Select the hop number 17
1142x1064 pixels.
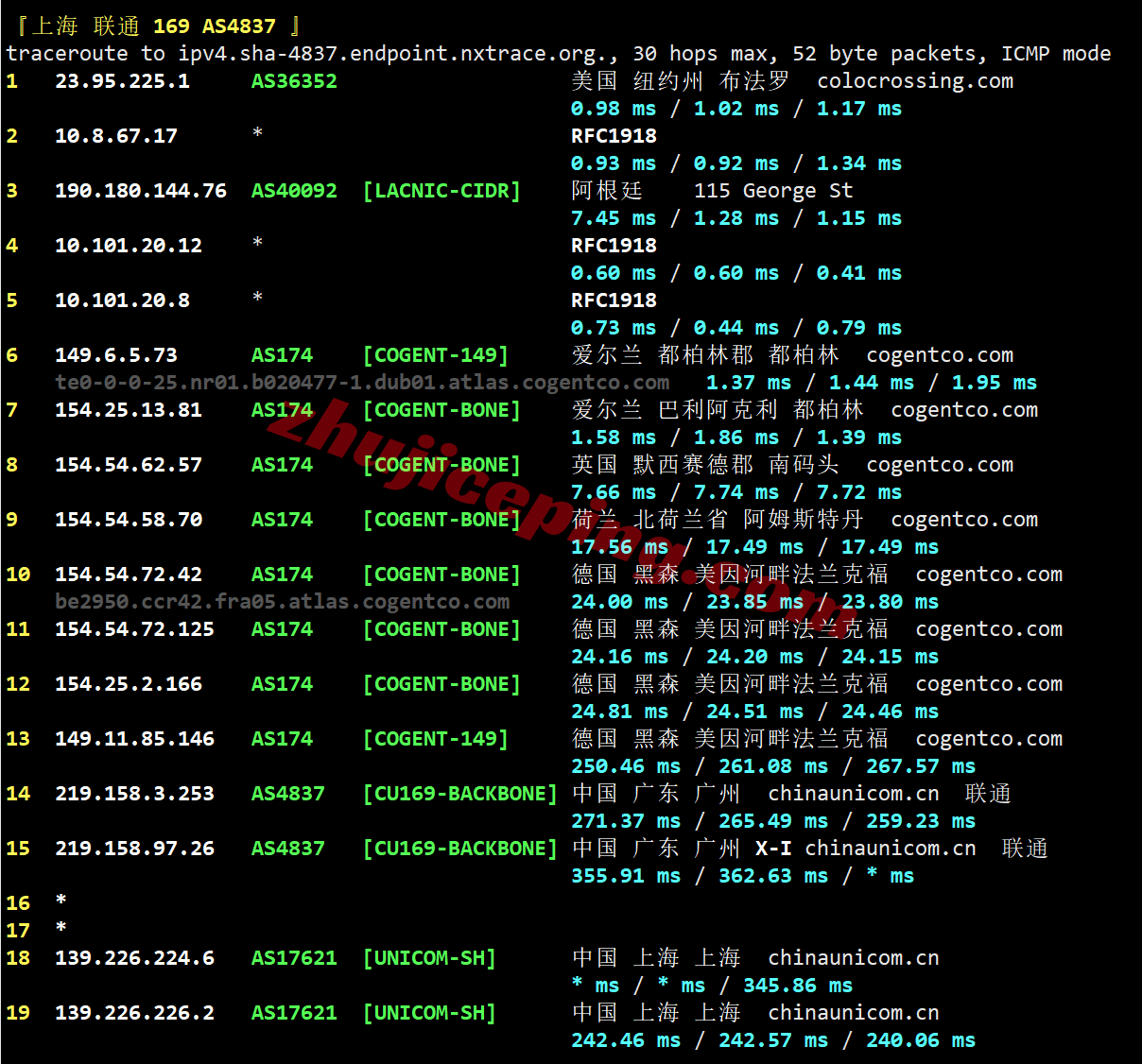(x=18, y=931)
